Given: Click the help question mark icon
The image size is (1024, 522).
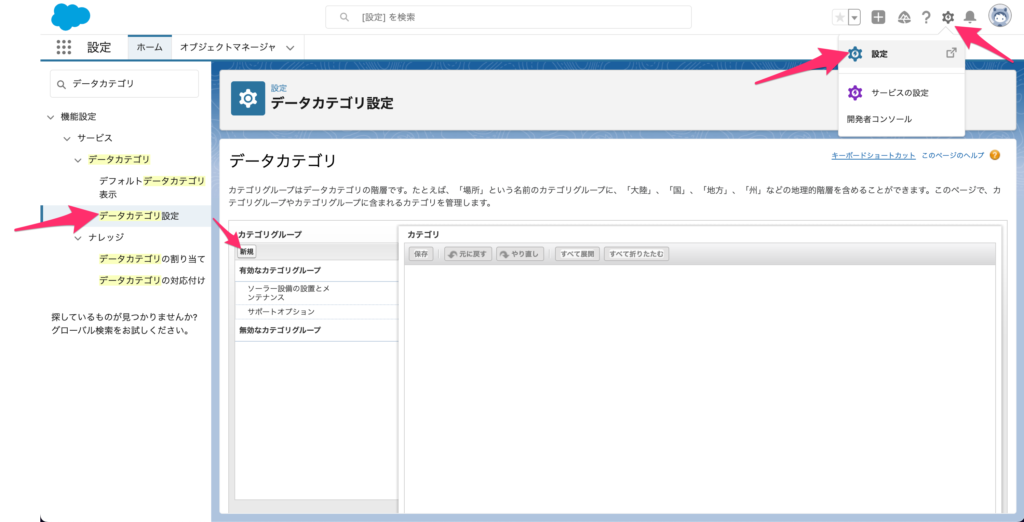Looking at the screenshot, I should [926, 18].
